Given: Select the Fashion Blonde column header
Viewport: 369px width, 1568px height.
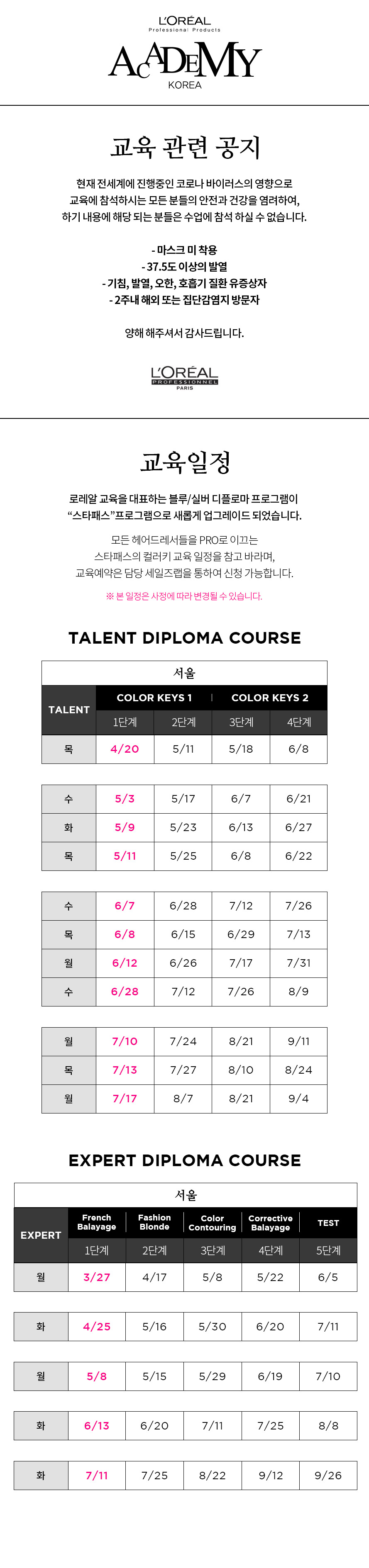Looking at the screenshot, I should tap(155, 1222).
